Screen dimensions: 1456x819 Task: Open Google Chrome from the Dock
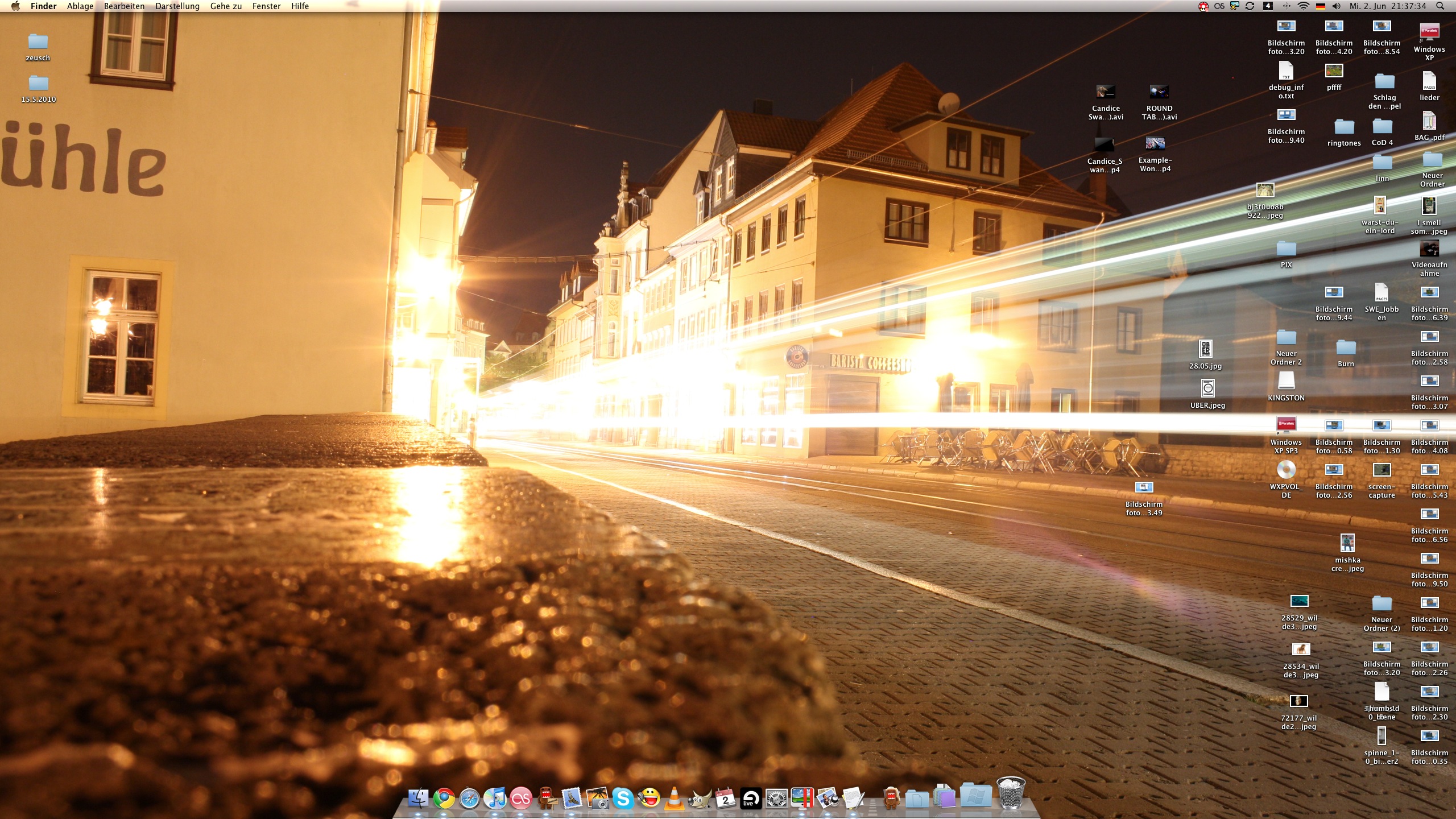point(444,799)
